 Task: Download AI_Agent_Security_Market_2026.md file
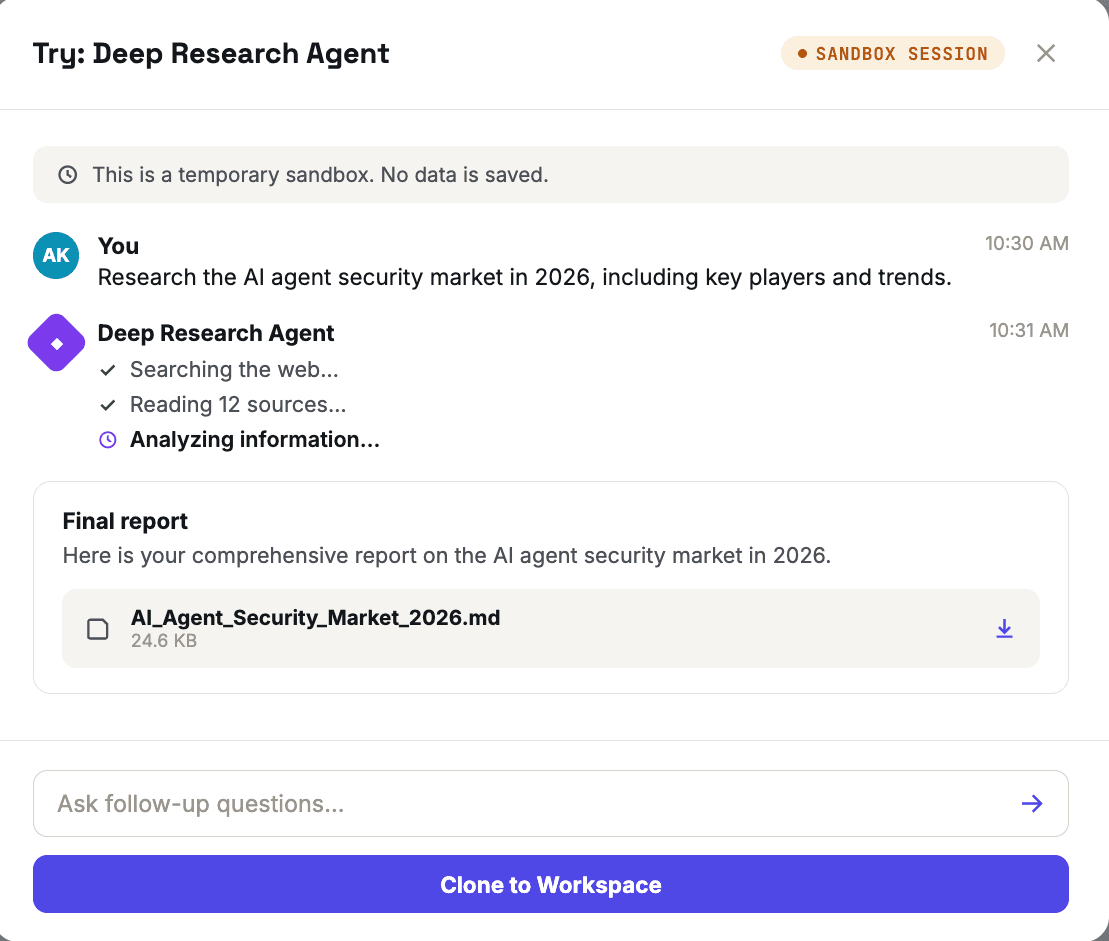(x=1004, y=628)
